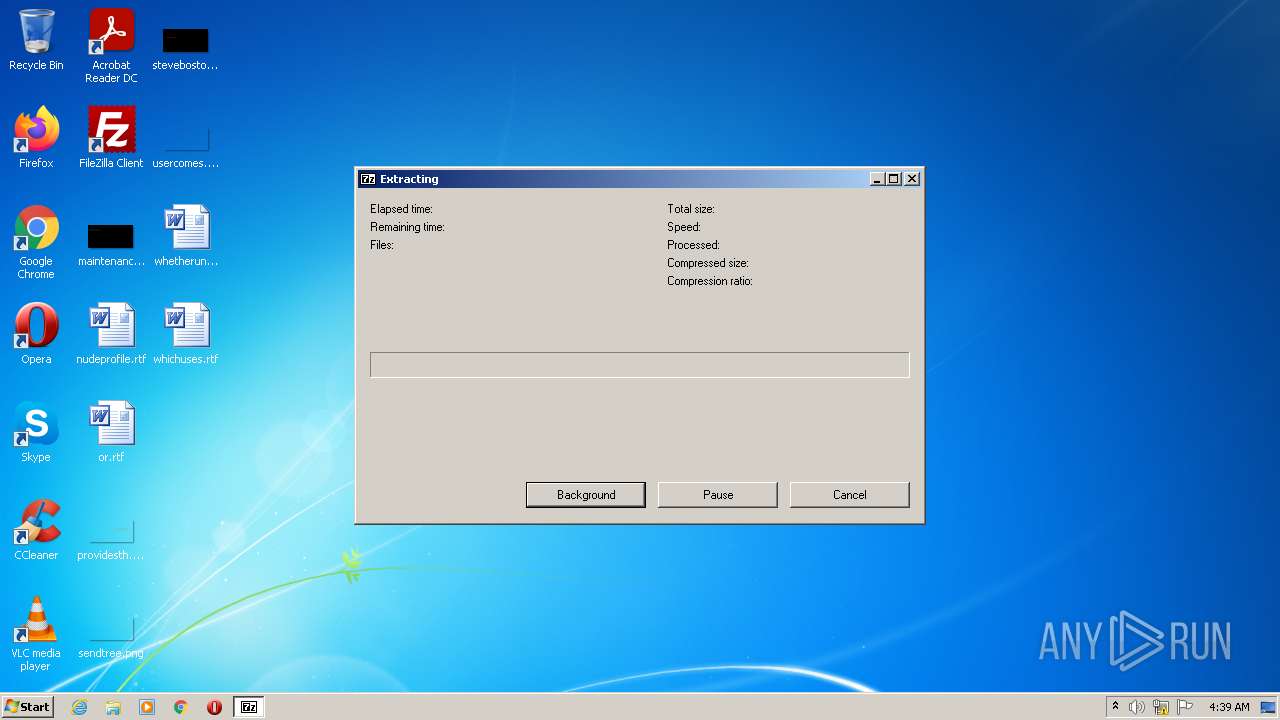The height and width of the screenshot is (720, 1280).
Task: Launch Windows Media Player from taskbar
Action: click(147, 707)
